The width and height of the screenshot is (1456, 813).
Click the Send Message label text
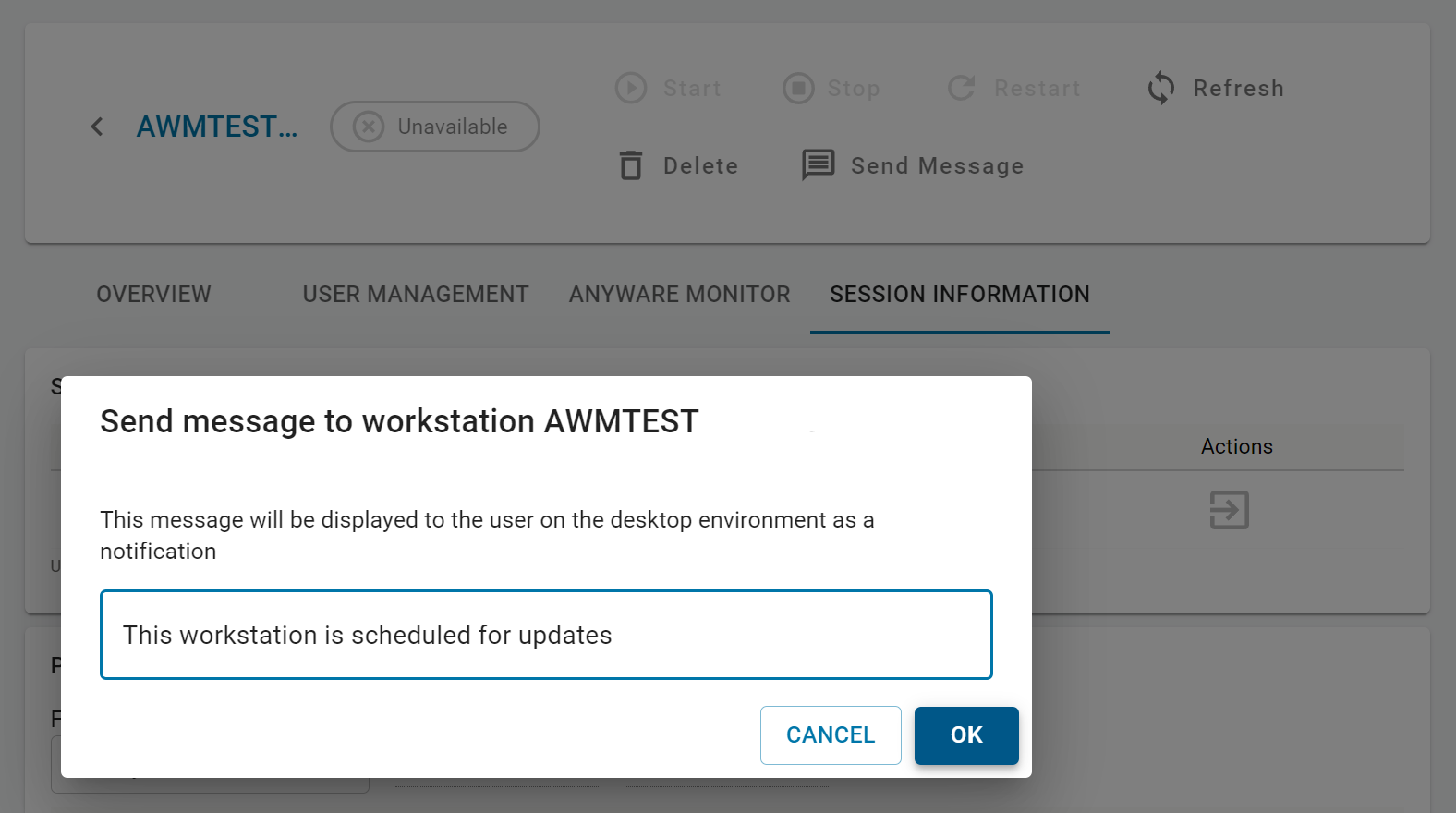coord(937,165)
